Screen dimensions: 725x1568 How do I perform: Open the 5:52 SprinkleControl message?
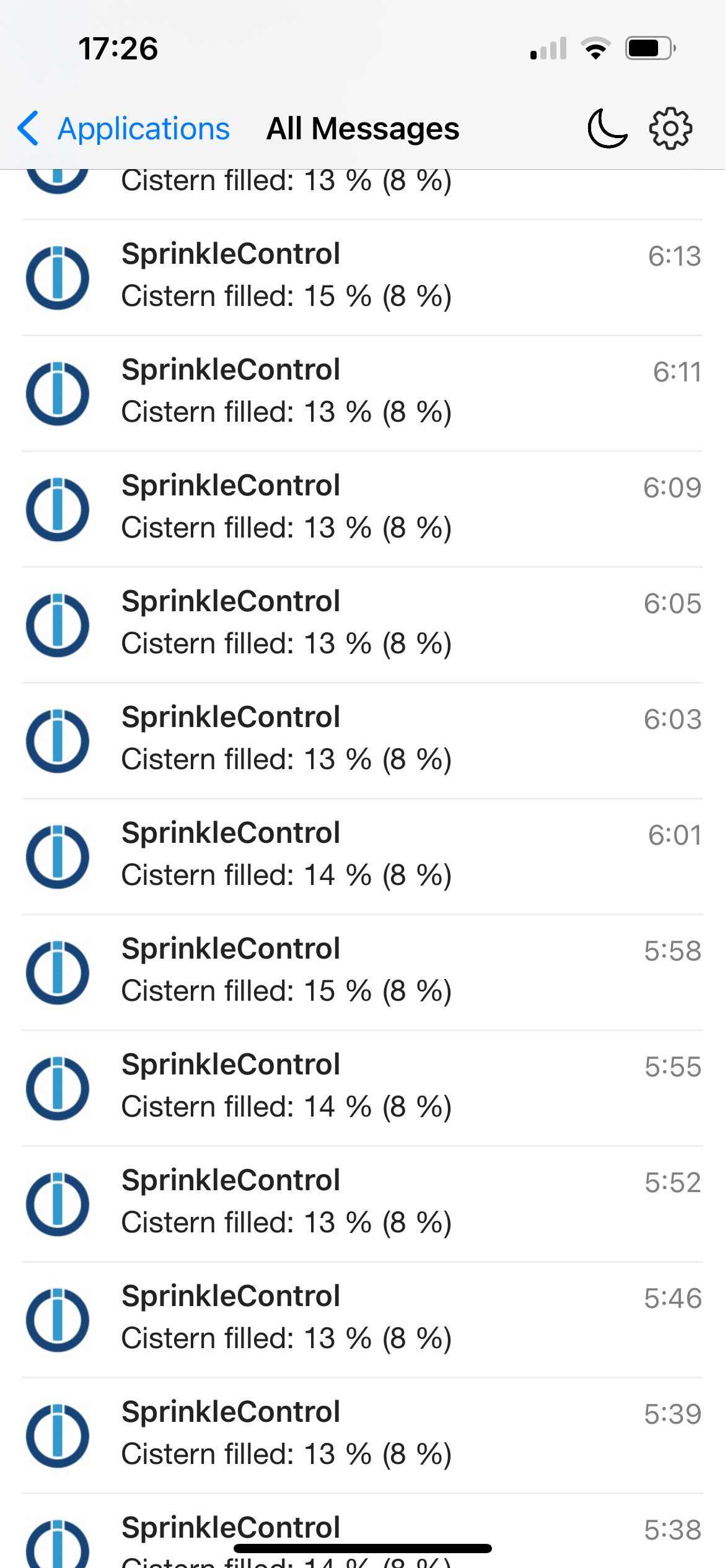[x=362, y=1204]
